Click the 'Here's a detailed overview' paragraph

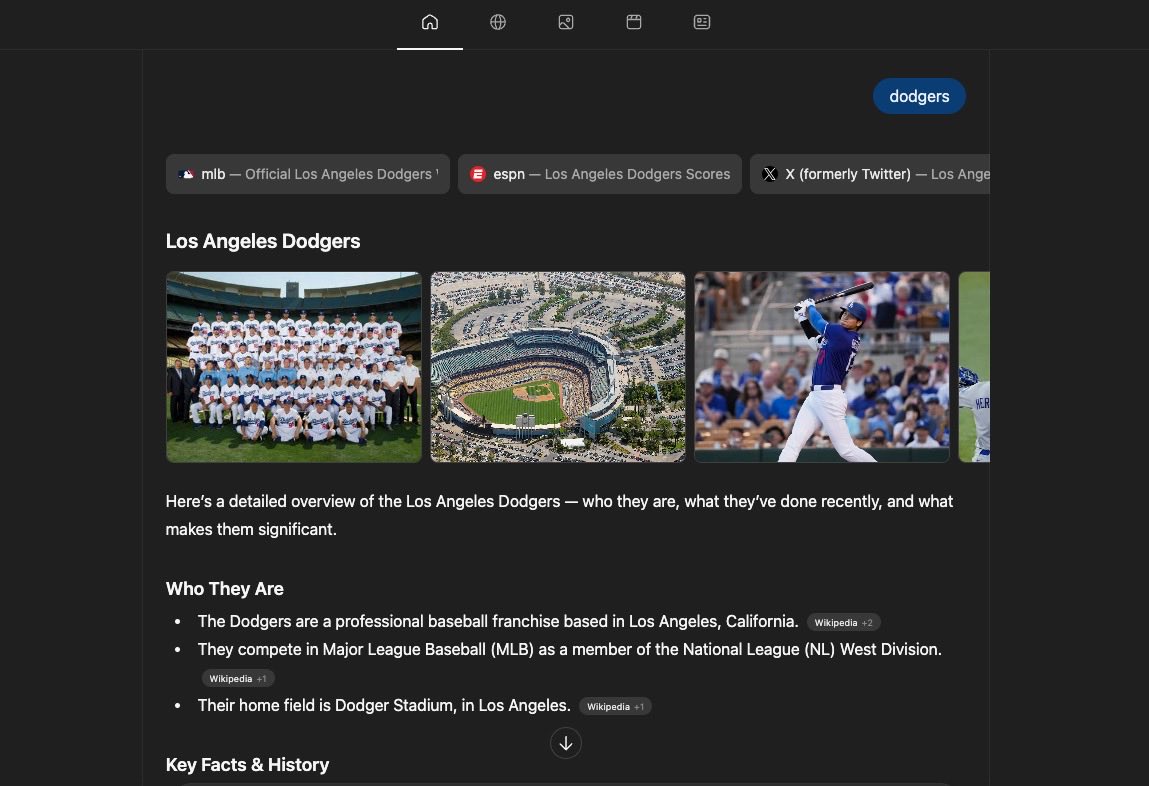click(x=559, y=515)
